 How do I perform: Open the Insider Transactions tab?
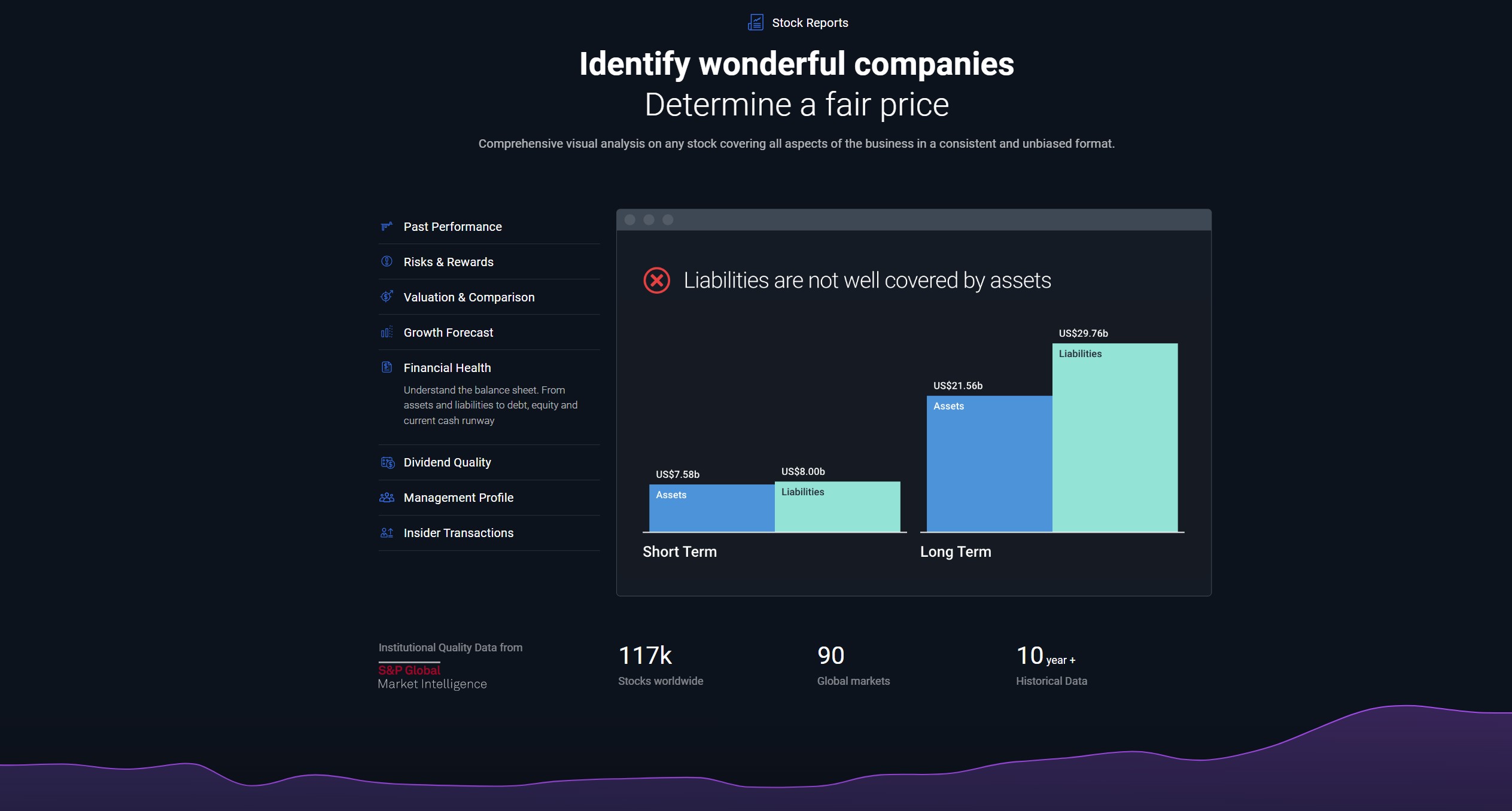458,533
